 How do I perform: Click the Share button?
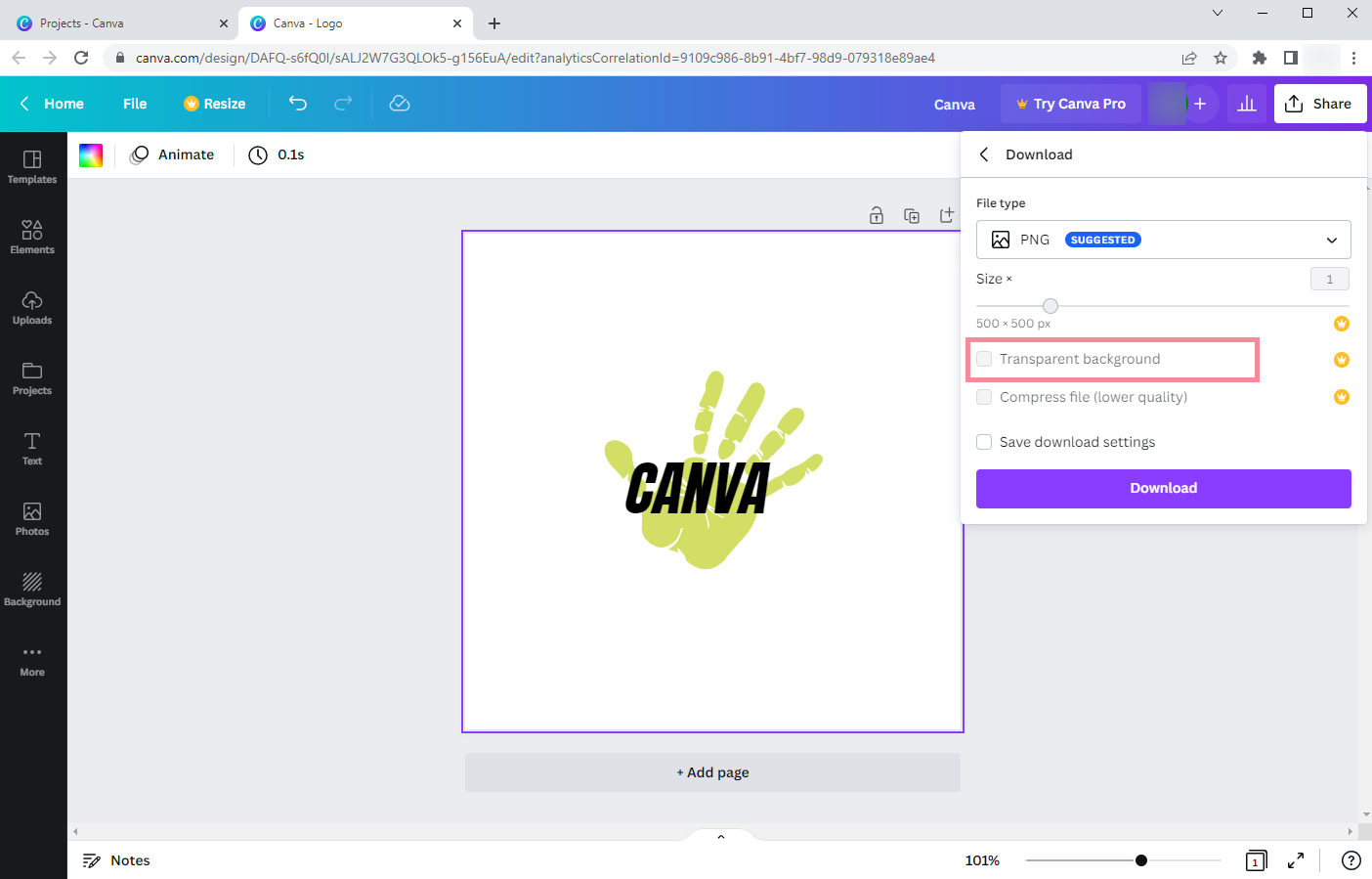coord(1319,104)
